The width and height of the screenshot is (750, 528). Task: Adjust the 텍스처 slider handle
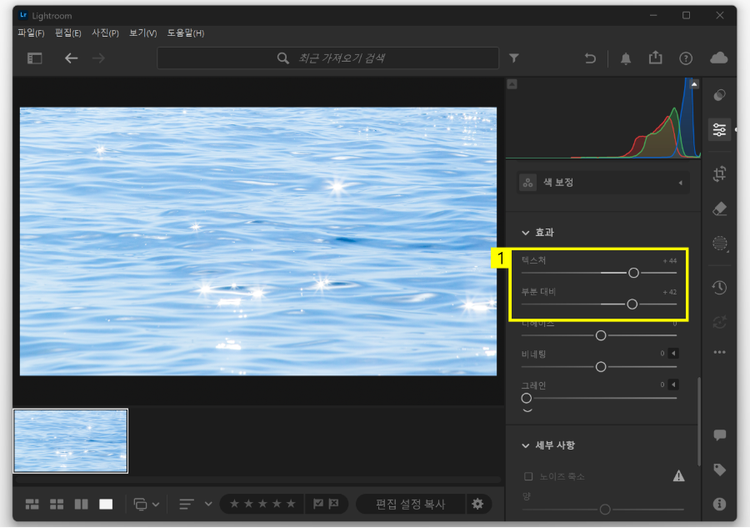click(x=633, y=273)
